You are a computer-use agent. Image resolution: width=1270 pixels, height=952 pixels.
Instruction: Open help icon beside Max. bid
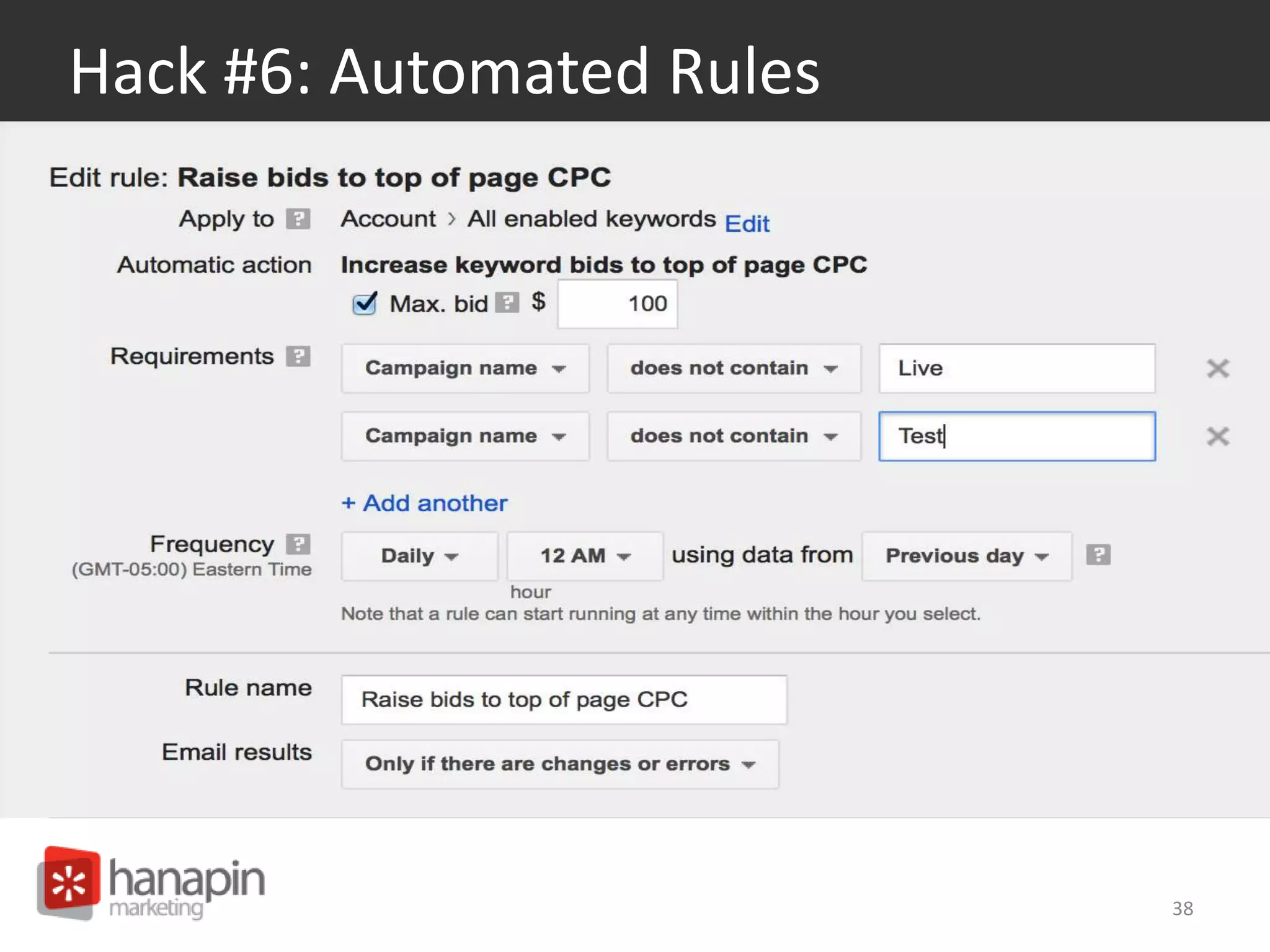pos(507,303)
